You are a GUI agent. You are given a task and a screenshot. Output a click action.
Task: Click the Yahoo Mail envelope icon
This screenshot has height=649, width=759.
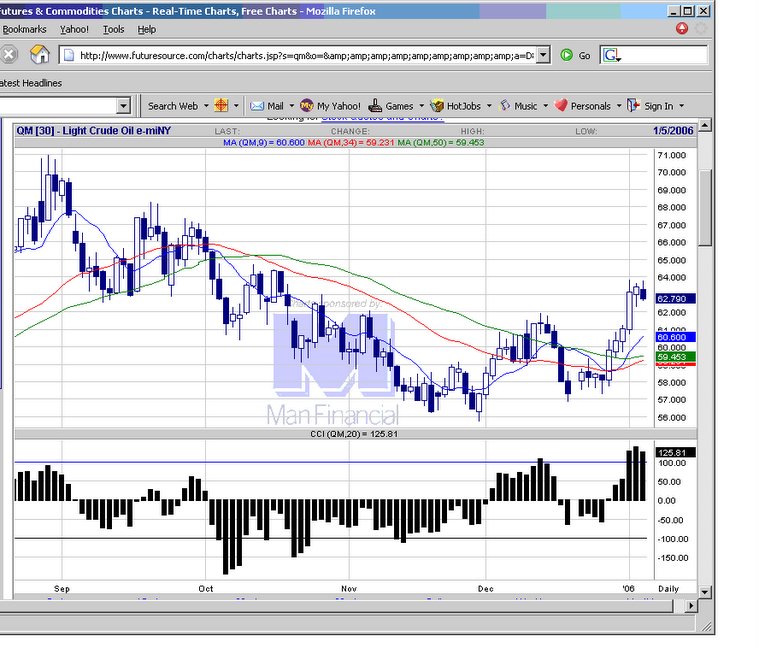point(257,106)
